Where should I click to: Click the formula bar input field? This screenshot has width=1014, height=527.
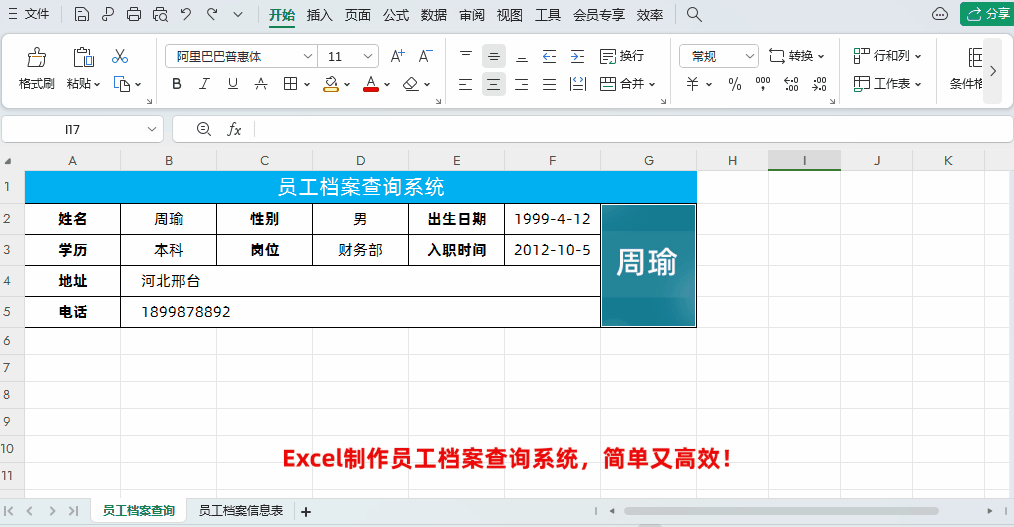pyautogui.click(x=633, y=129)
